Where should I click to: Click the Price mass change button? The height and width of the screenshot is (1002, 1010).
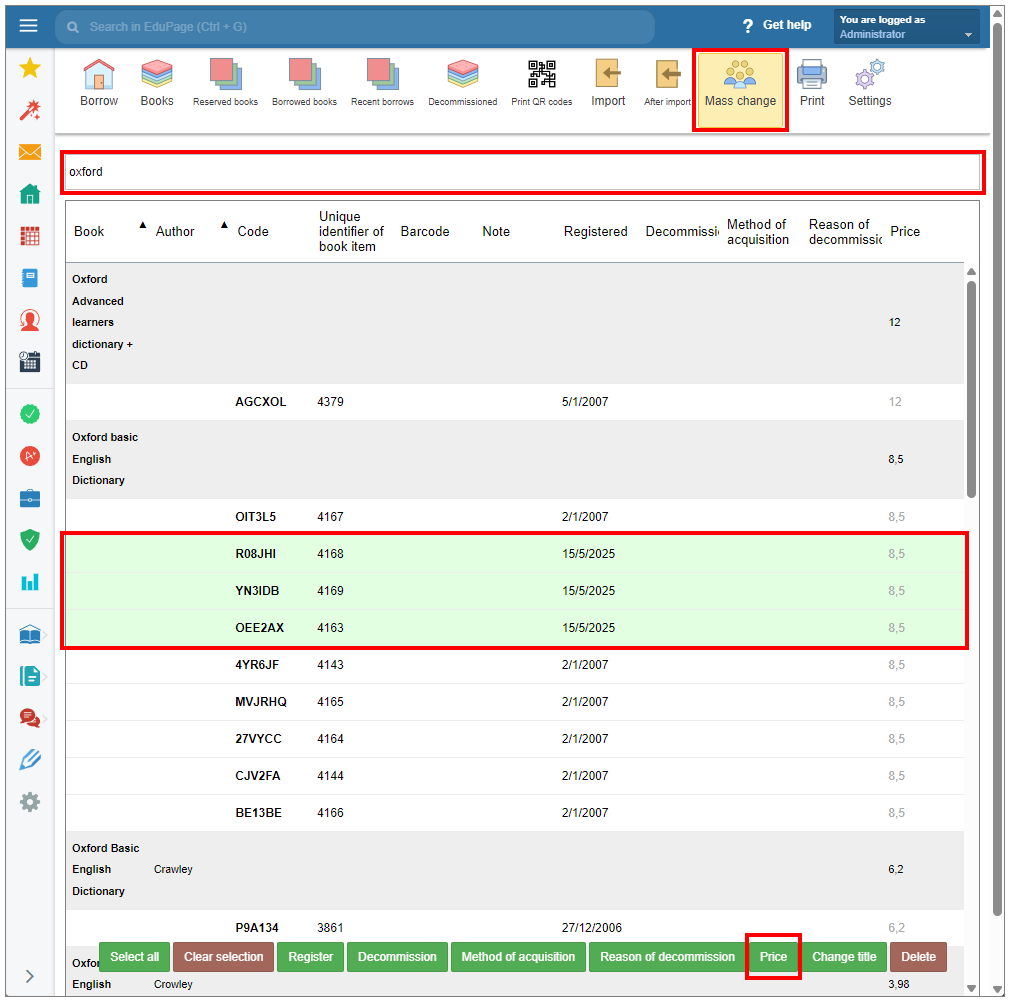pyautogui.click(x=773, y=957)
